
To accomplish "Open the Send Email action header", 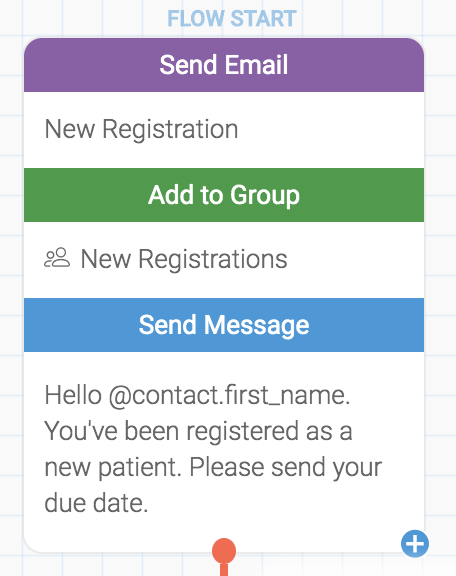I will [x=224, y=65].
